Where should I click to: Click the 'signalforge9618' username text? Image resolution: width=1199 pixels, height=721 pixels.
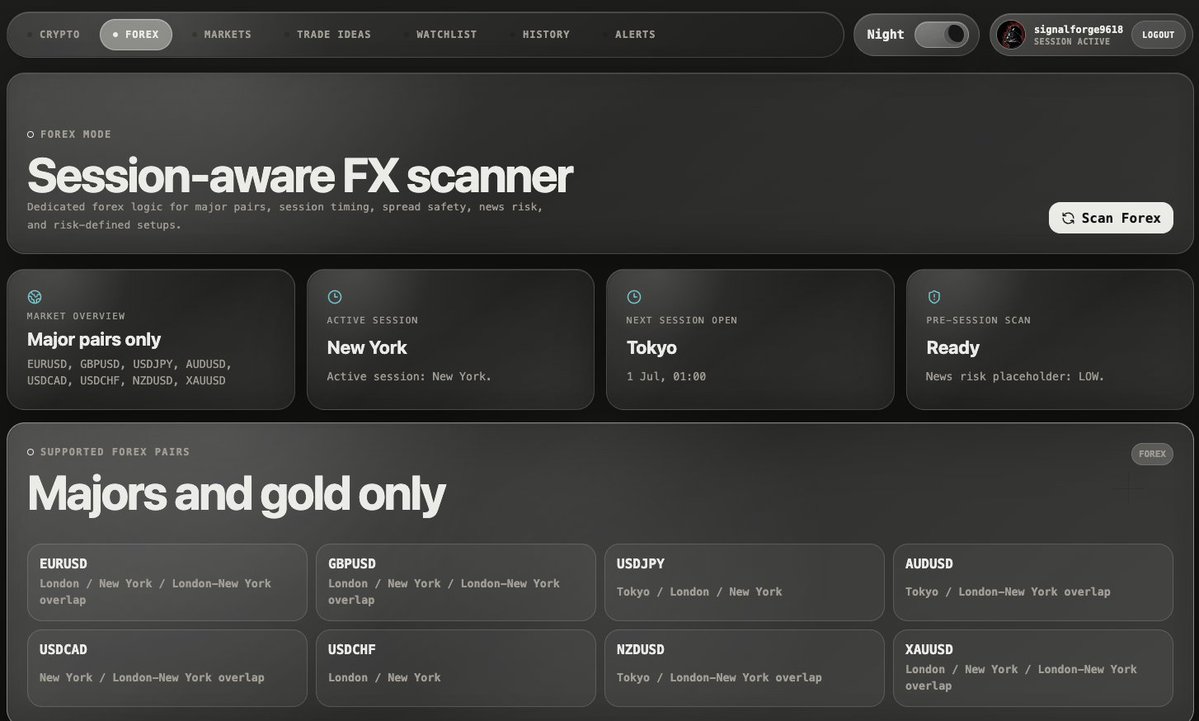point(1078,29)
